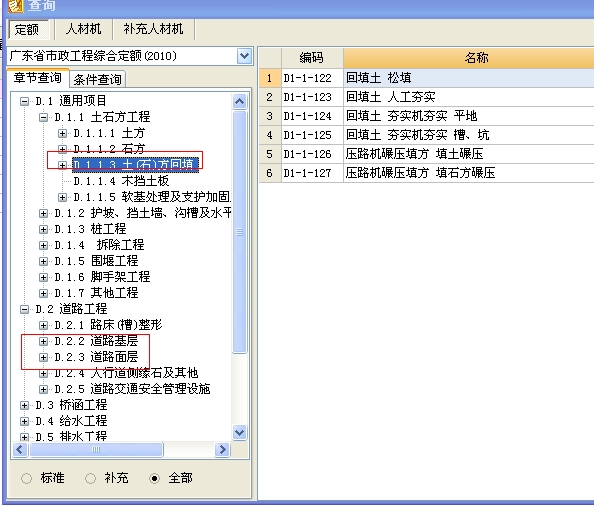Select D.1.1.4 木挡土板 tree item
Screen dimensions: 594x508
(x=121, y=181)
